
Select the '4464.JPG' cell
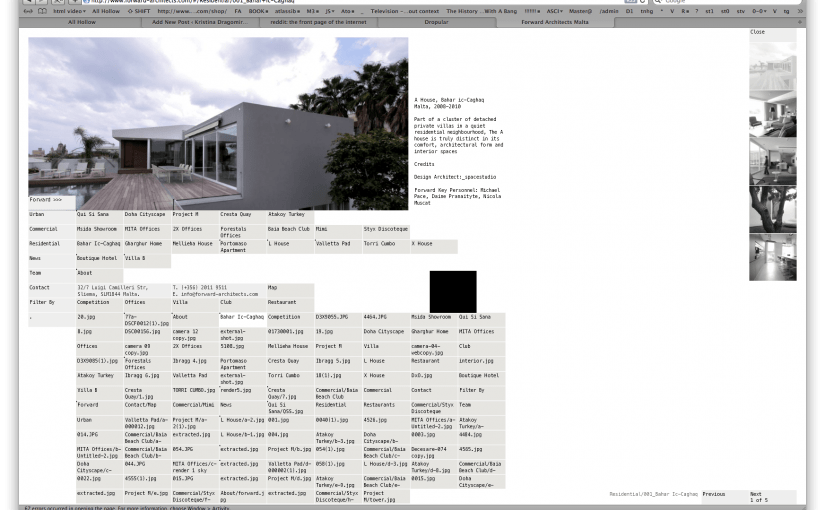pyautogui.click(x=386, y=320)
